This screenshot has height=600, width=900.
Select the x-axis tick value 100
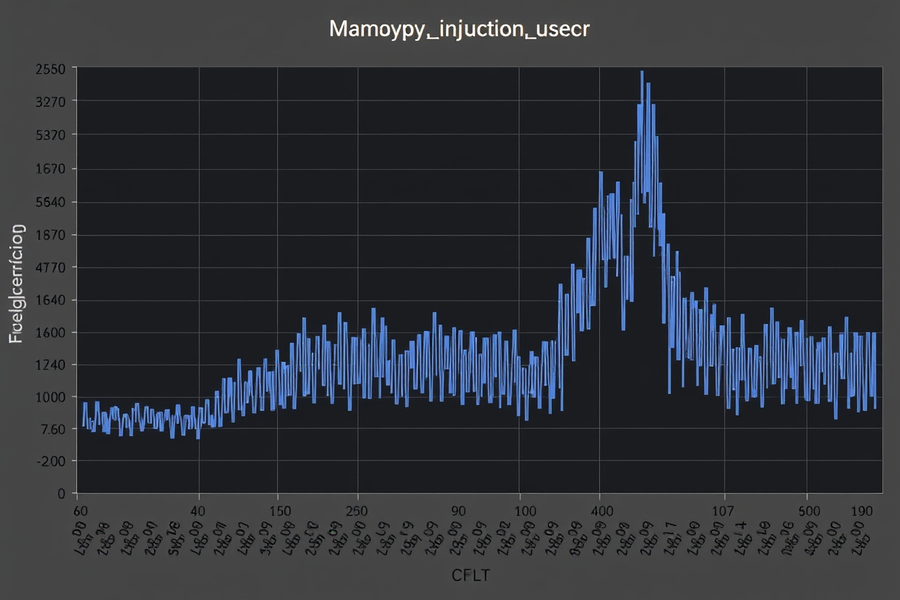(x=525, y=511)
